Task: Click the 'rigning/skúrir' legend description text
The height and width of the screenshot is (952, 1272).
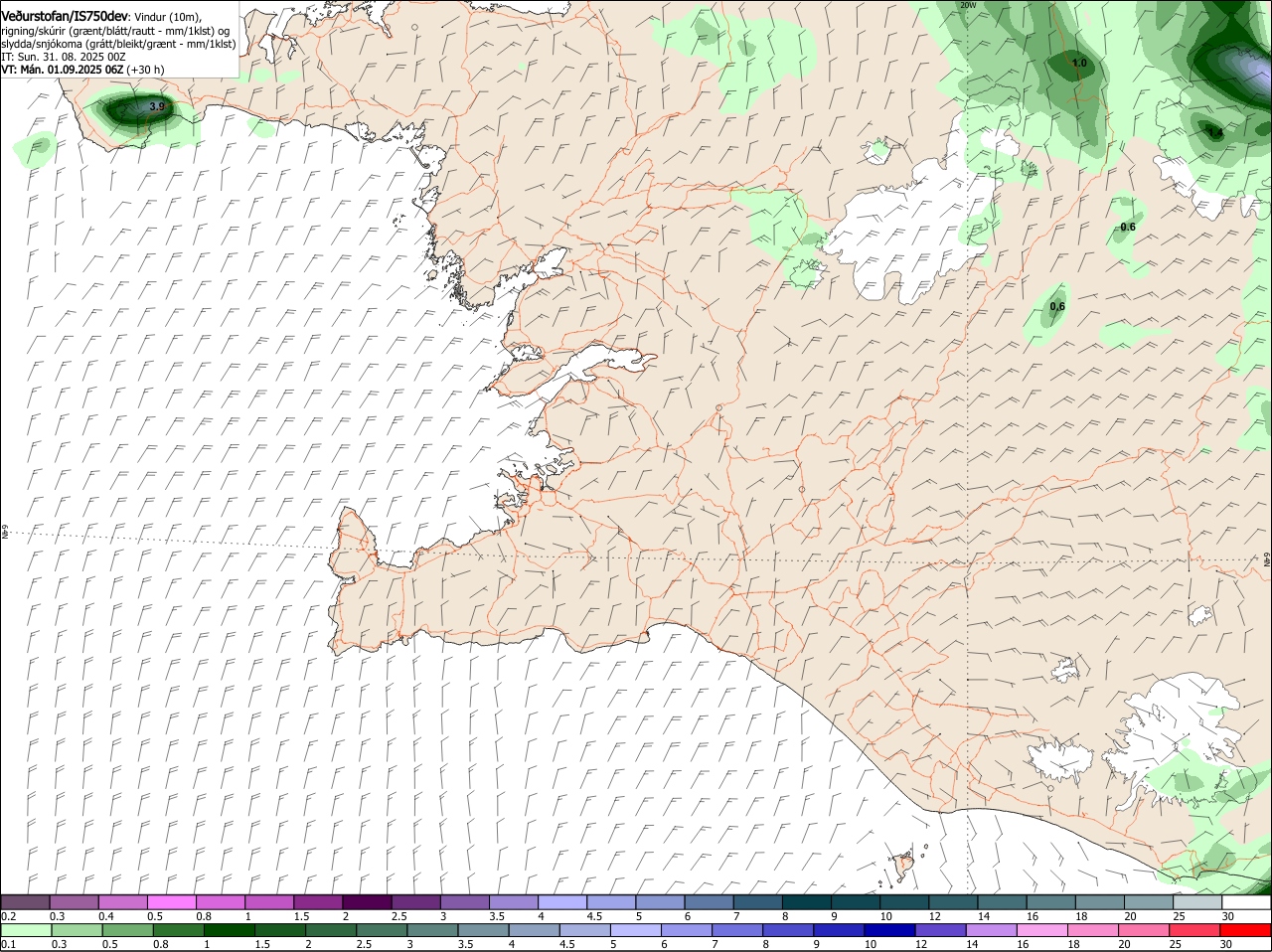Action: (34, 31)
